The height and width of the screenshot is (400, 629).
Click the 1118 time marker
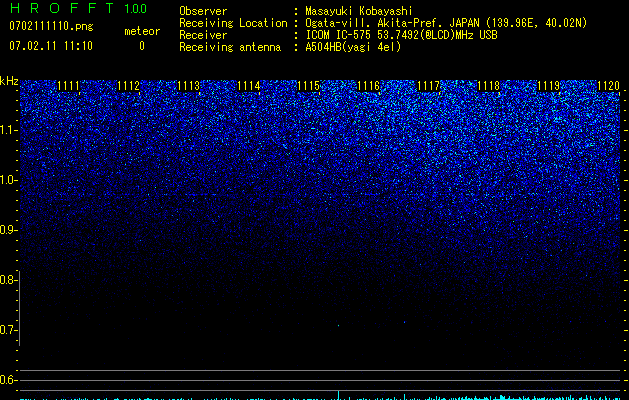(x=488, y=85)
